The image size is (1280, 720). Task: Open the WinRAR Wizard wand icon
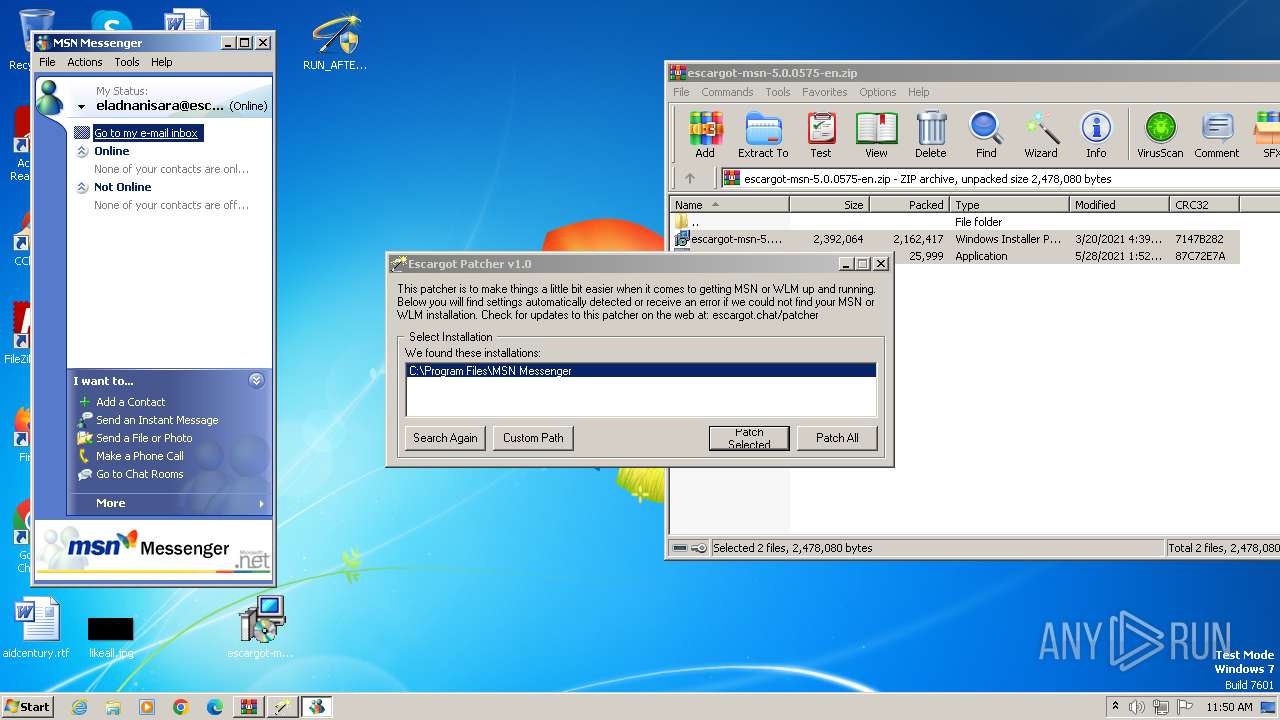click(x=1041, y=134)
